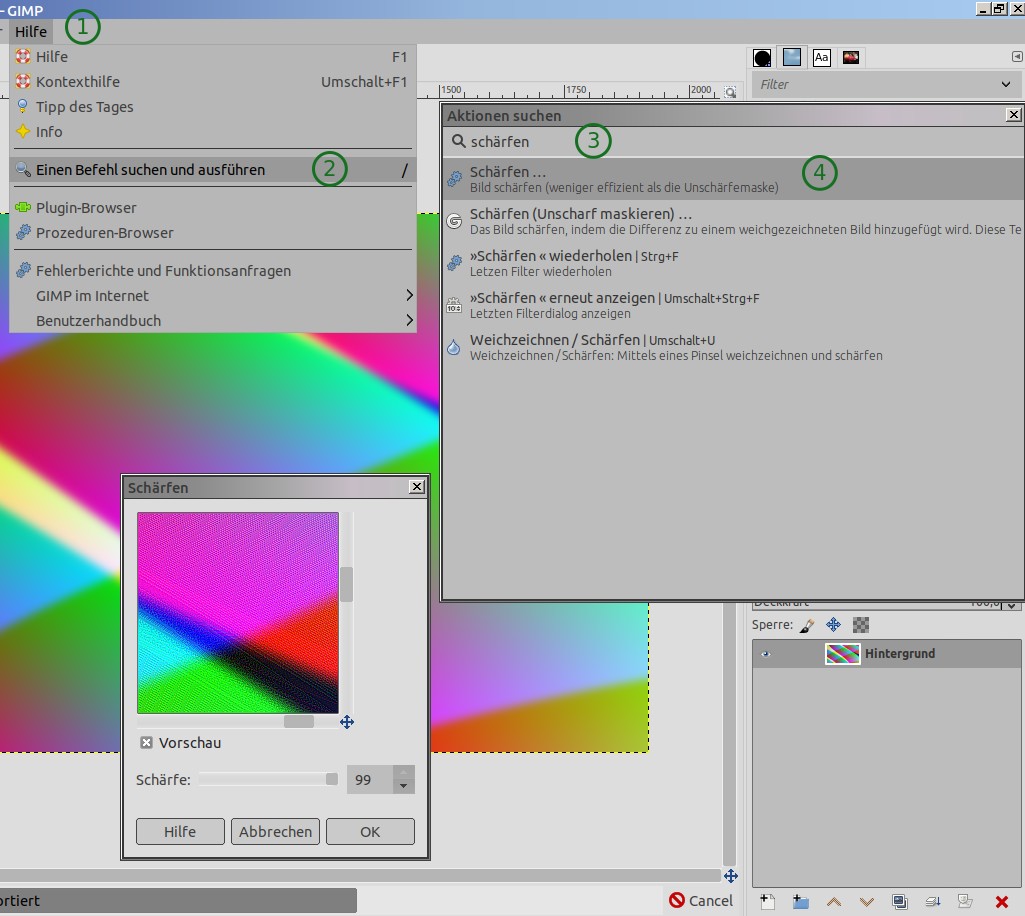Create a new layer group
1025x916 pixels.
click(x=800, y=902)
